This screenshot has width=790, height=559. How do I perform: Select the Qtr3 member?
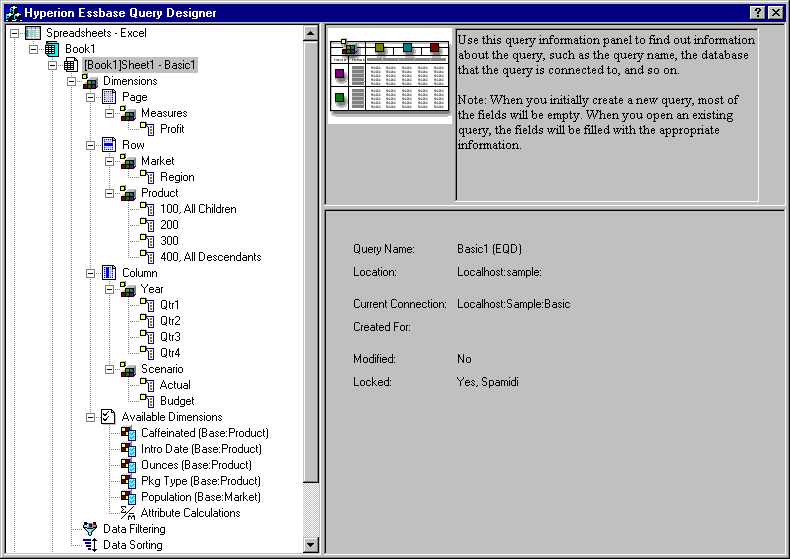click(x=170, y=337)
